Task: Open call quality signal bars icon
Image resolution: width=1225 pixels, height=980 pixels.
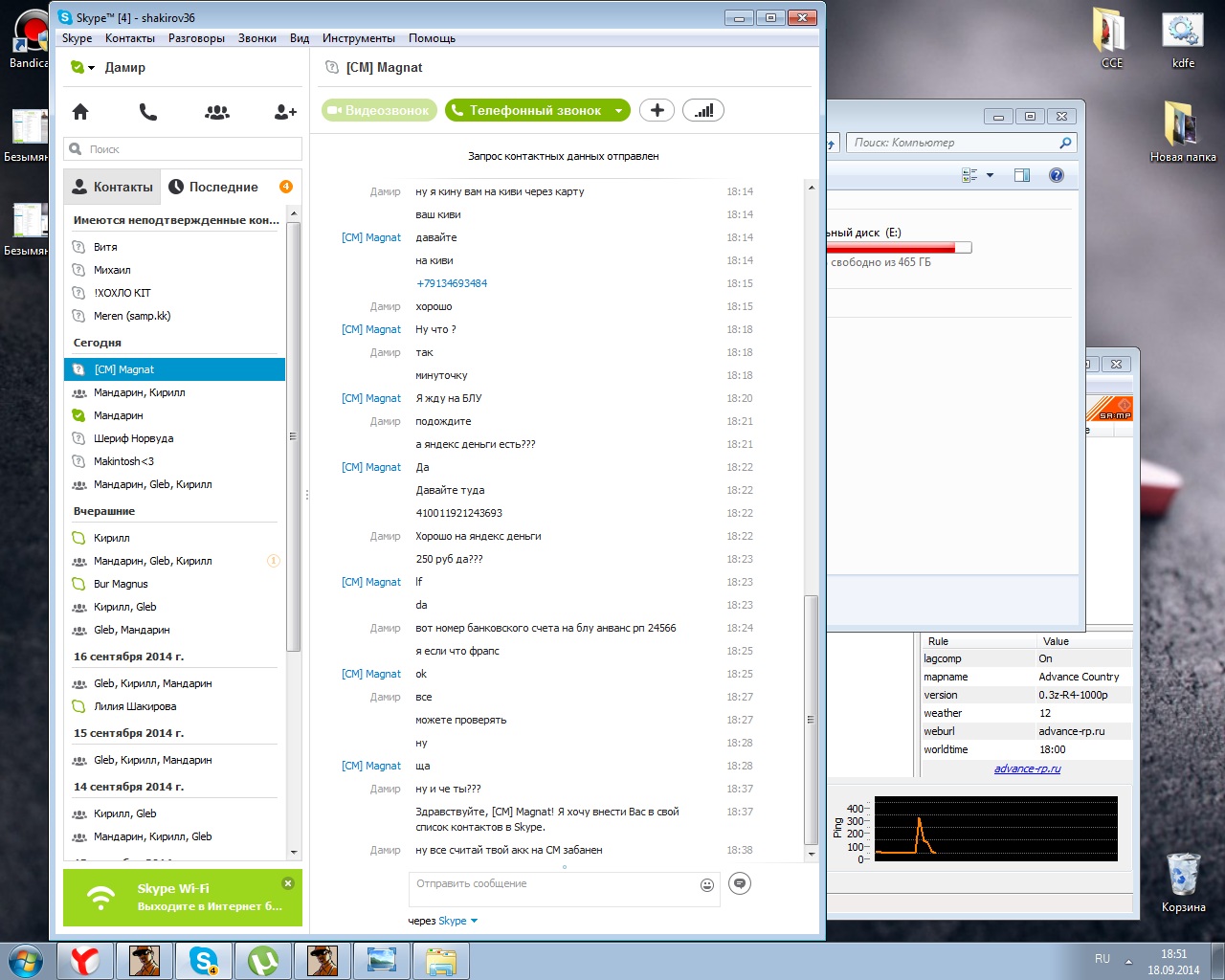Action: click(703, 110)
